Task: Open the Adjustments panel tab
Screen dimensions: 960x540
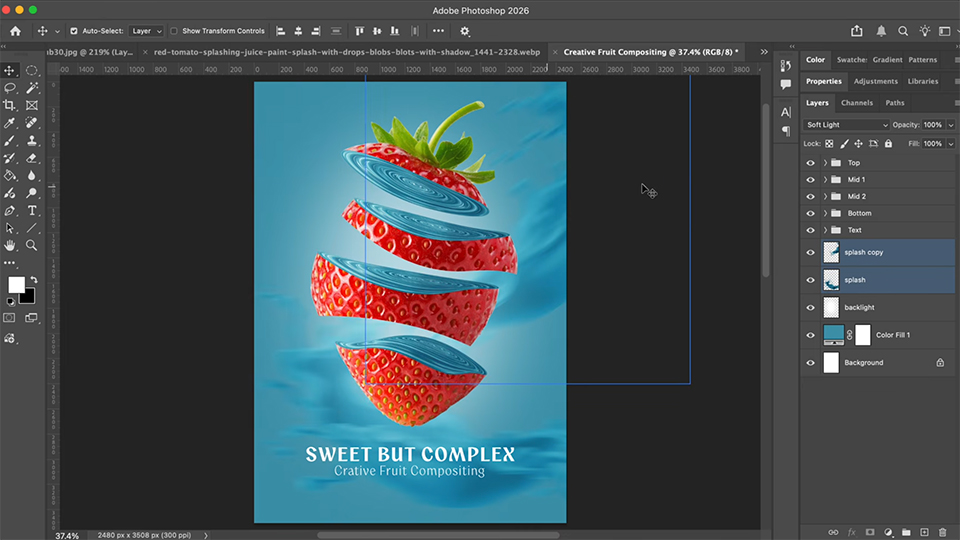Action: click(875, 81)
